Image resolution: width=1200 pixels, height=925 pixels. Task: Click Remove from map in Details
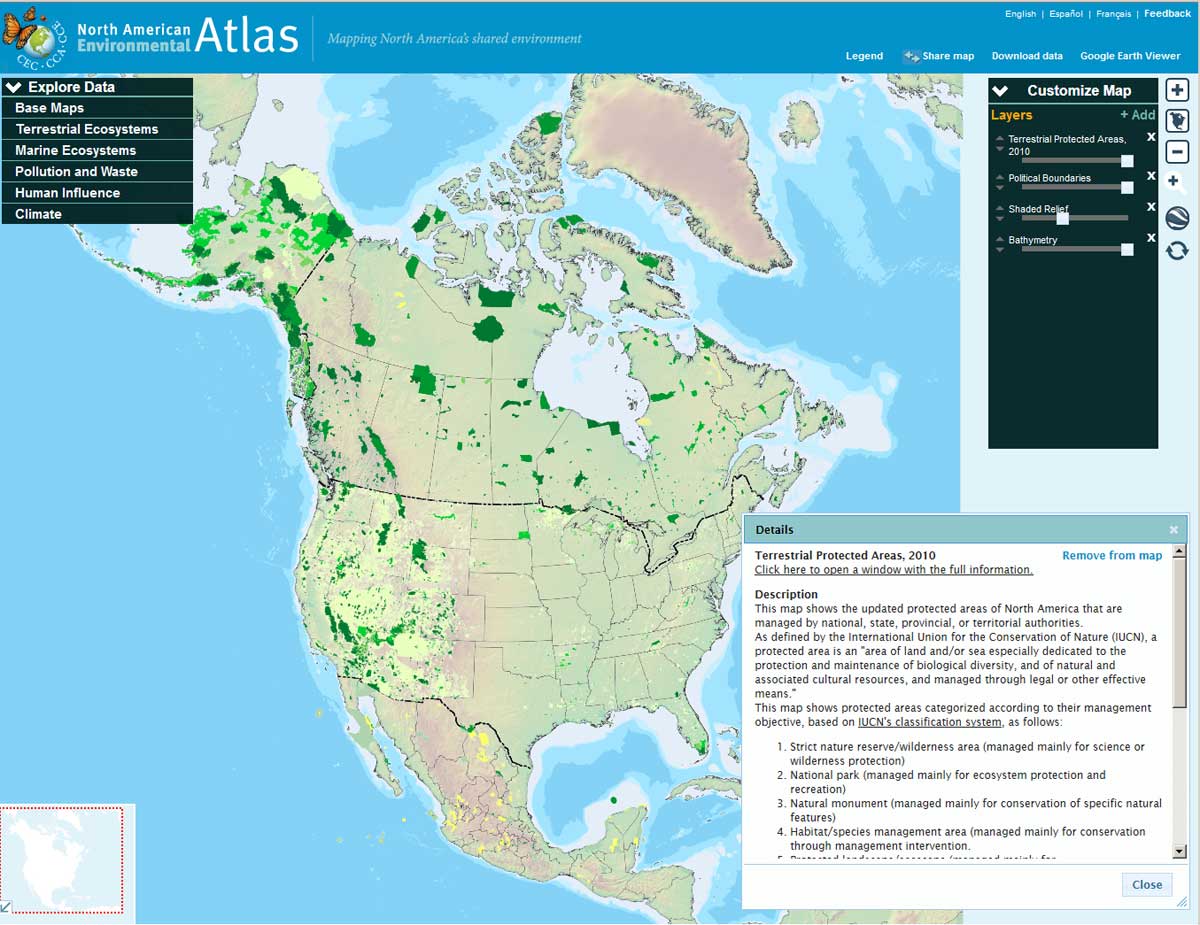1112,556
